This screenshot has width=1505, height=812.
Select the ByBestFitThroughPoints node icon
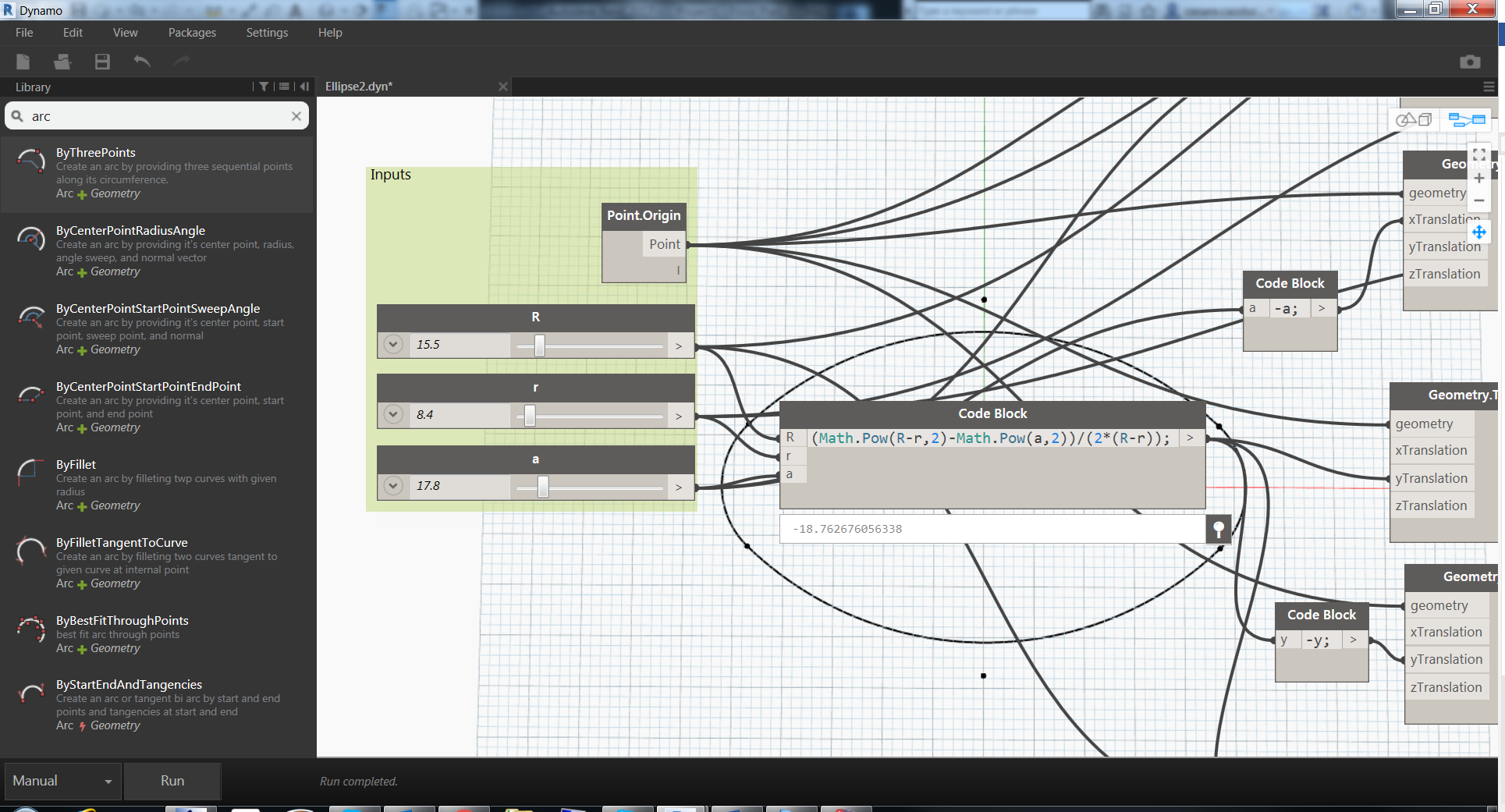[31, 629]
